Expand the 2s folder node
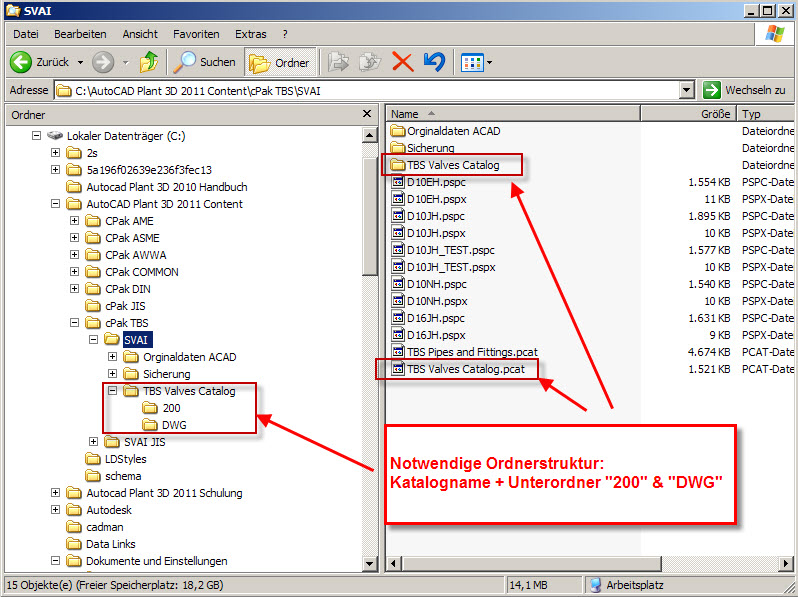 (55, 153)
